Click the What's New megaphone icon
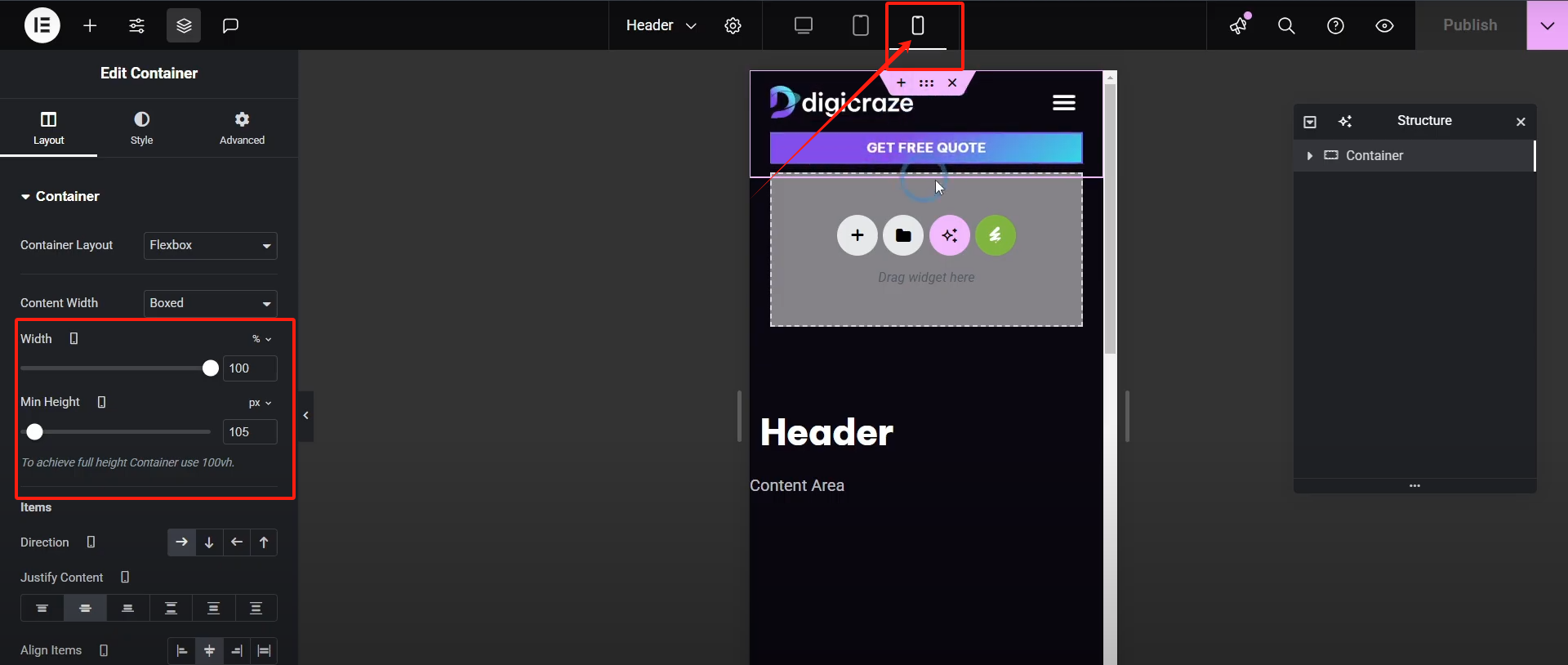The image size is (1568, 665). click(x=1239, y=25)
